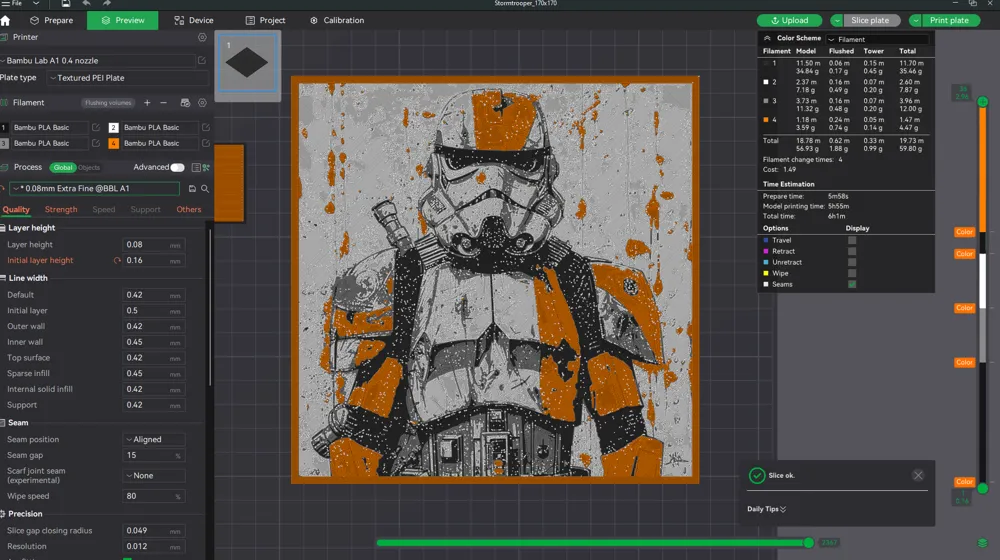1000x560 pixels.
Task: Edit filament 3 Bambu PLA Basic preset
Action: tap(96, 144)
